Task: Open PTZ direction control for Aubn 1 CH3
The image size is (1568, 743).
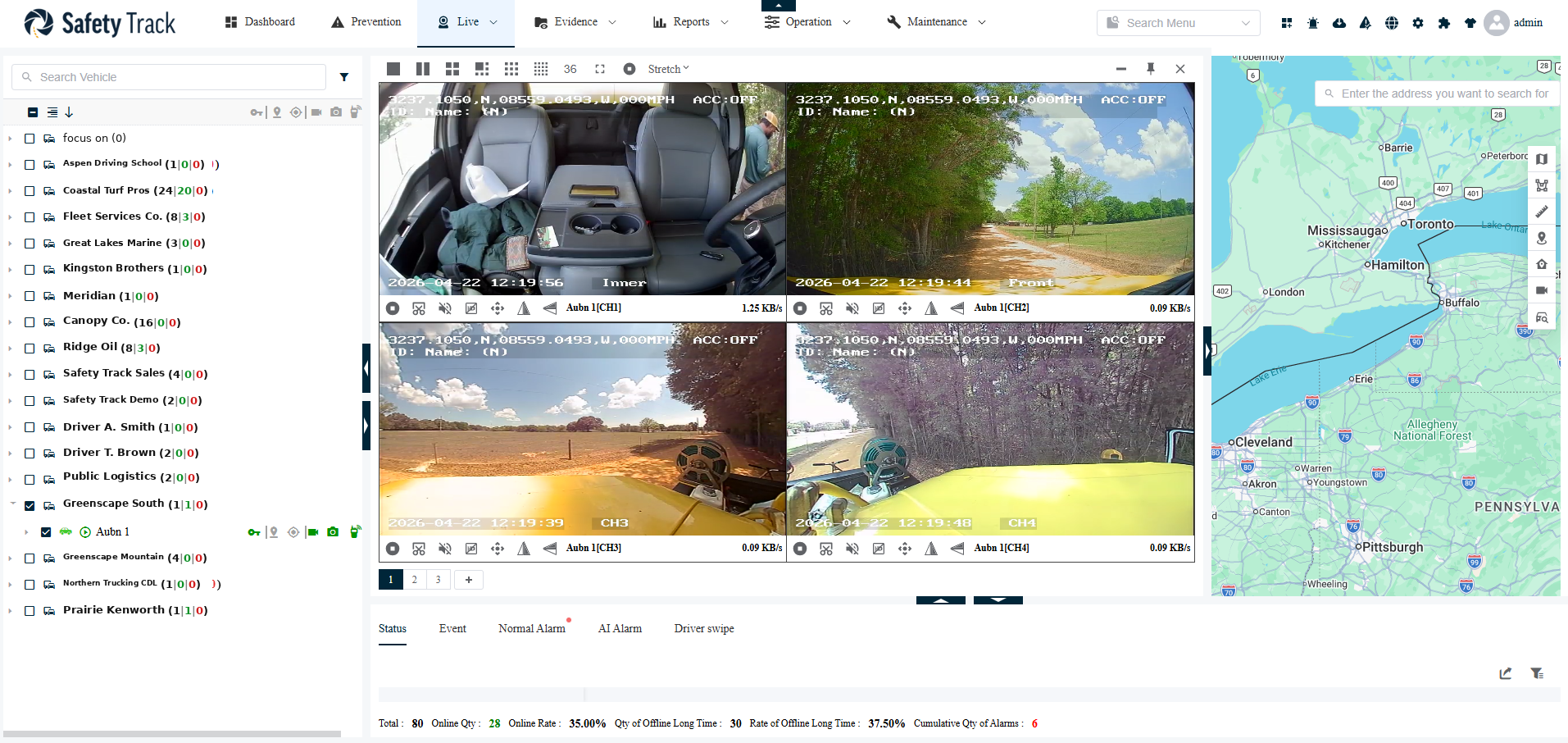Action: point(498,549)
